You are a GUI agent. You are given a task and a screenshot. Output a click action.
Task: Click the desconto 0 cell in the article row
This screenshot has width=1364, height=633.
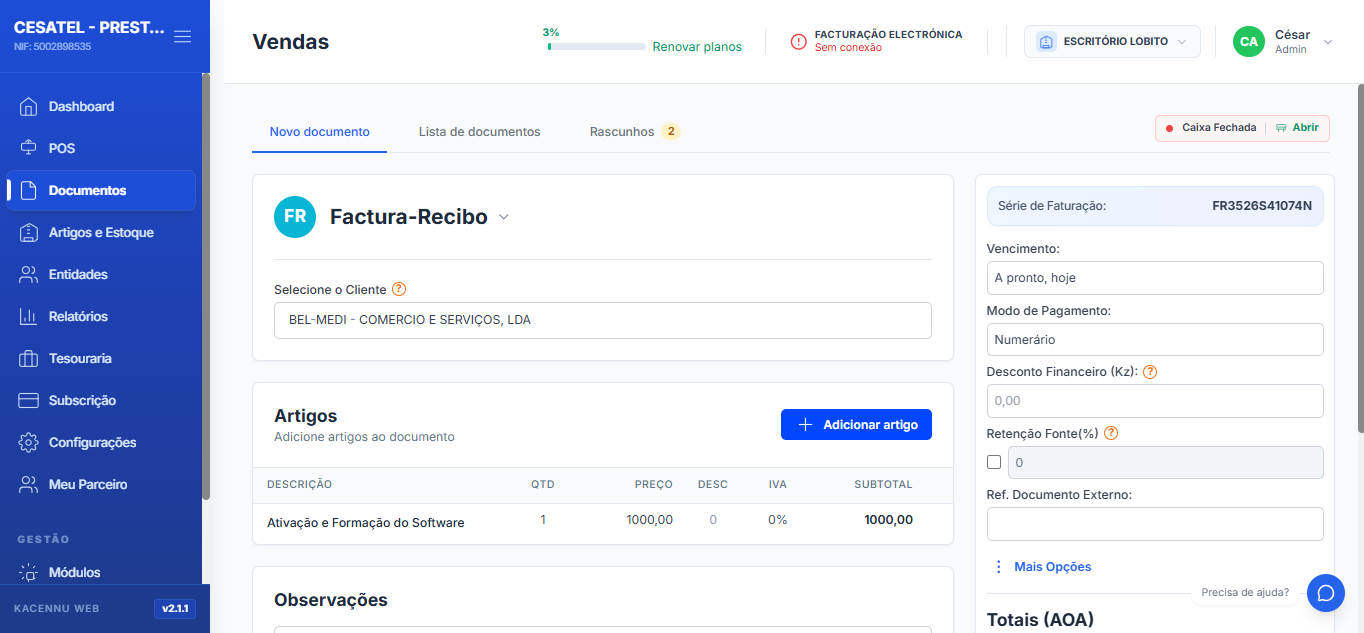[x=713, y=520]
